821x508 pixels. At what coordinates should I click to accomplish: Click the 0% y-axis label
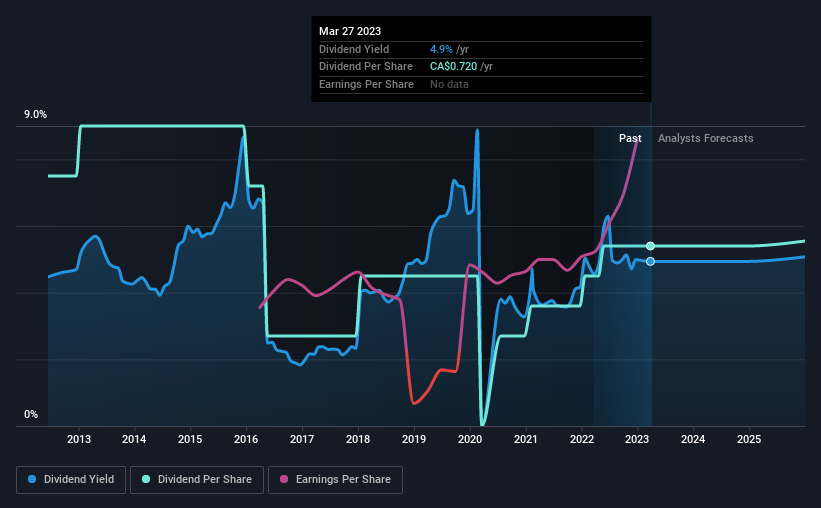[x=31, y=414]
